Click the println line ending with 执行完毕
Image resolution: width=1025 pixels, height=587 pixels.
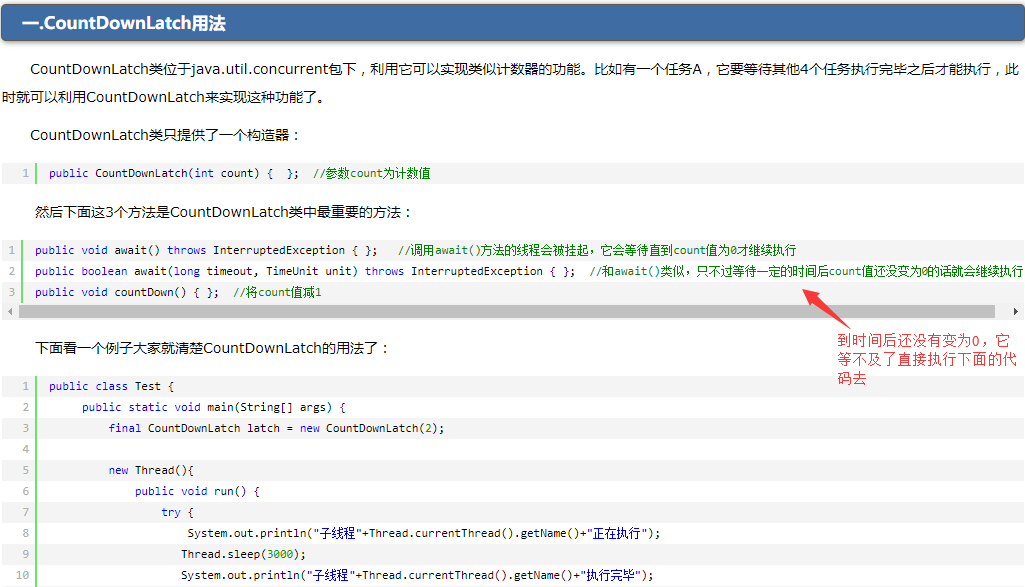[417, 575]
